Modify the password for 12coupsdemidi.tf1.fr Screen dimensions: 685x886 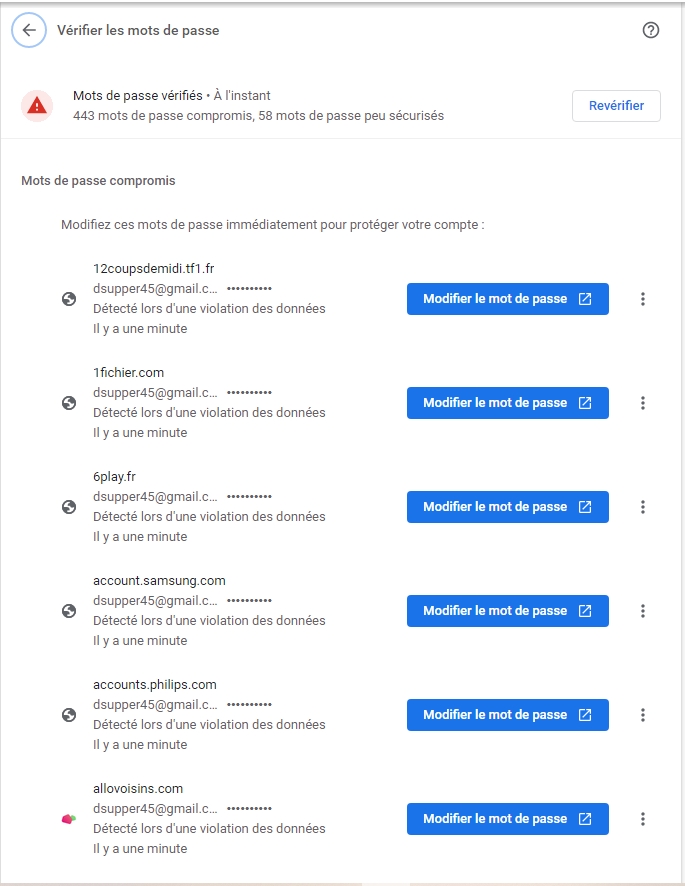pos(507,299)
